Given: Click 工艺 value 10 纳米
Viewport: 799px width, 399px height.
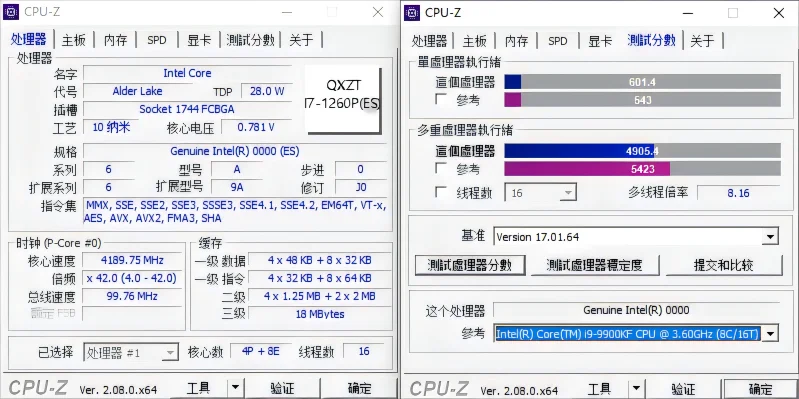Looking at the screenshot, I should tap(111, 127).
